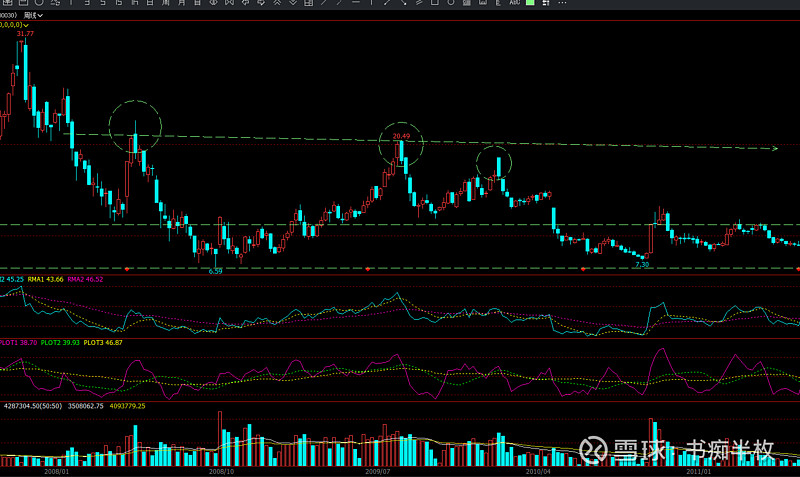
Task: Click the 2008/10 date axis label
Action: pos(221,471)
